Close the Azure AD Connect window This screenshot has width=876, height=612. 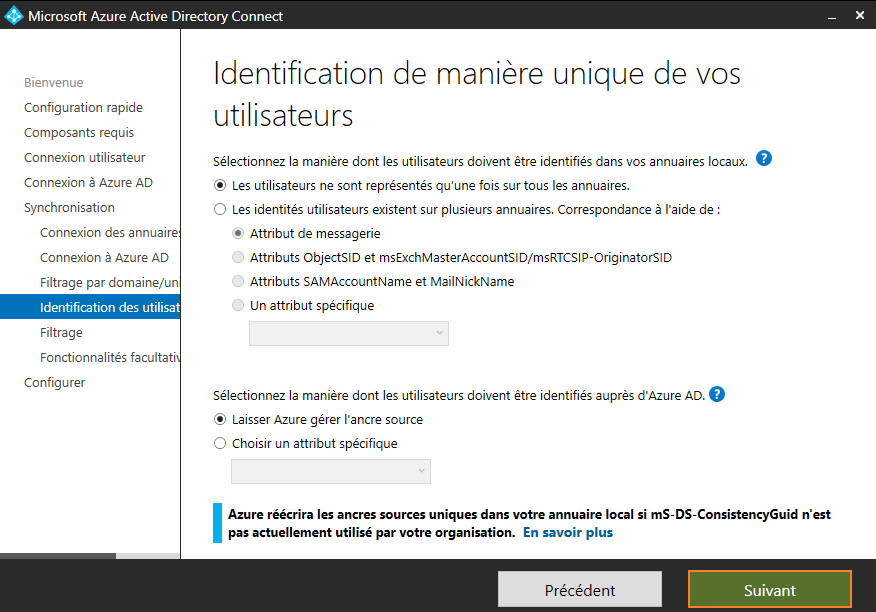point(860,15)
